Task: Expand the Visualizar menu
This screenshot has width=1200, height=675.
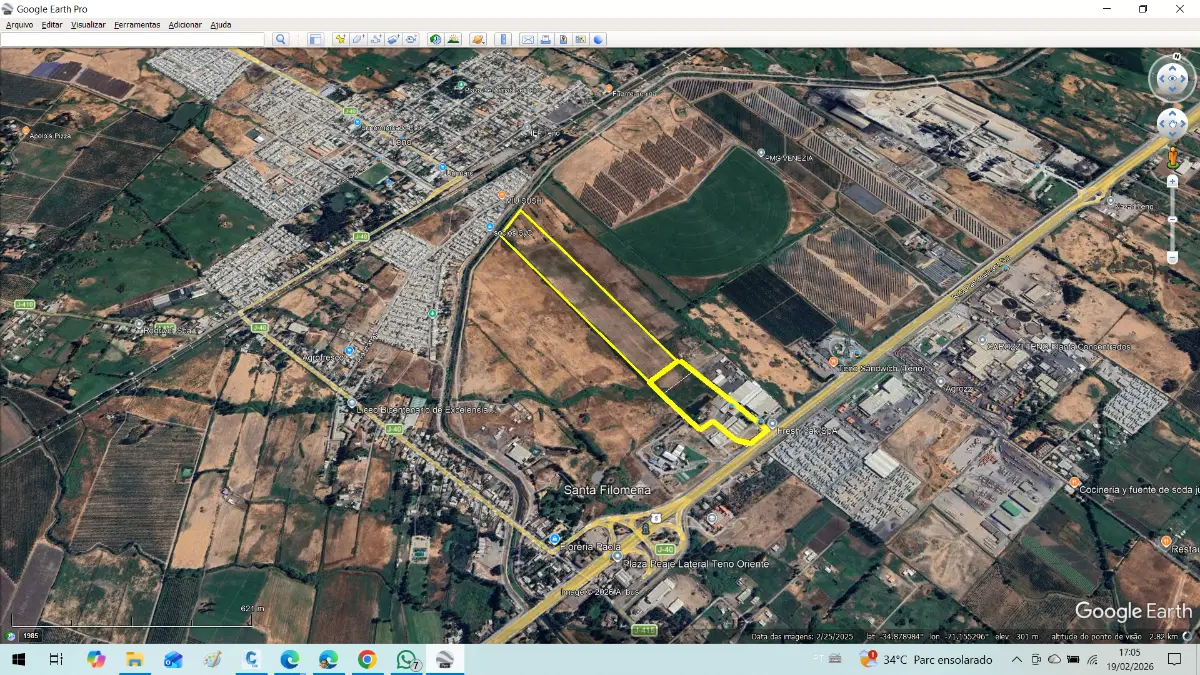Action: point(88,24)
